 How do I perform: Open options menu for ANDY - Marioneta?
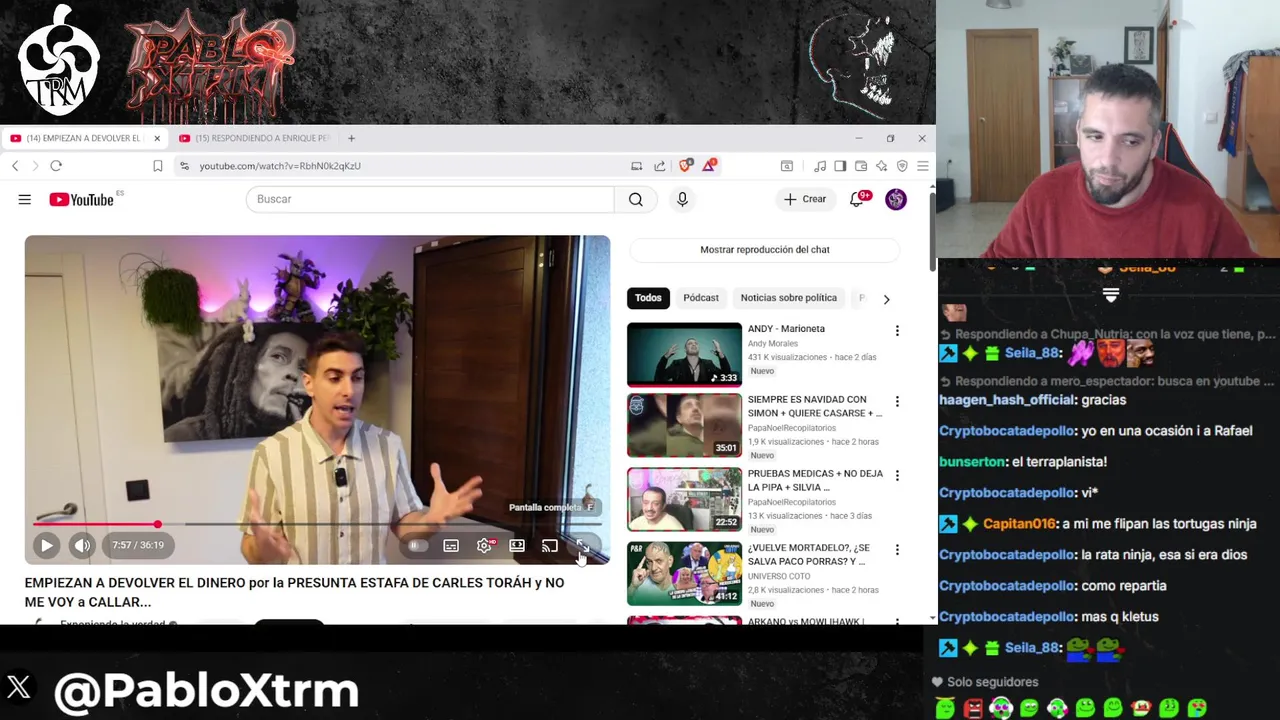click(x=897, y=331)
